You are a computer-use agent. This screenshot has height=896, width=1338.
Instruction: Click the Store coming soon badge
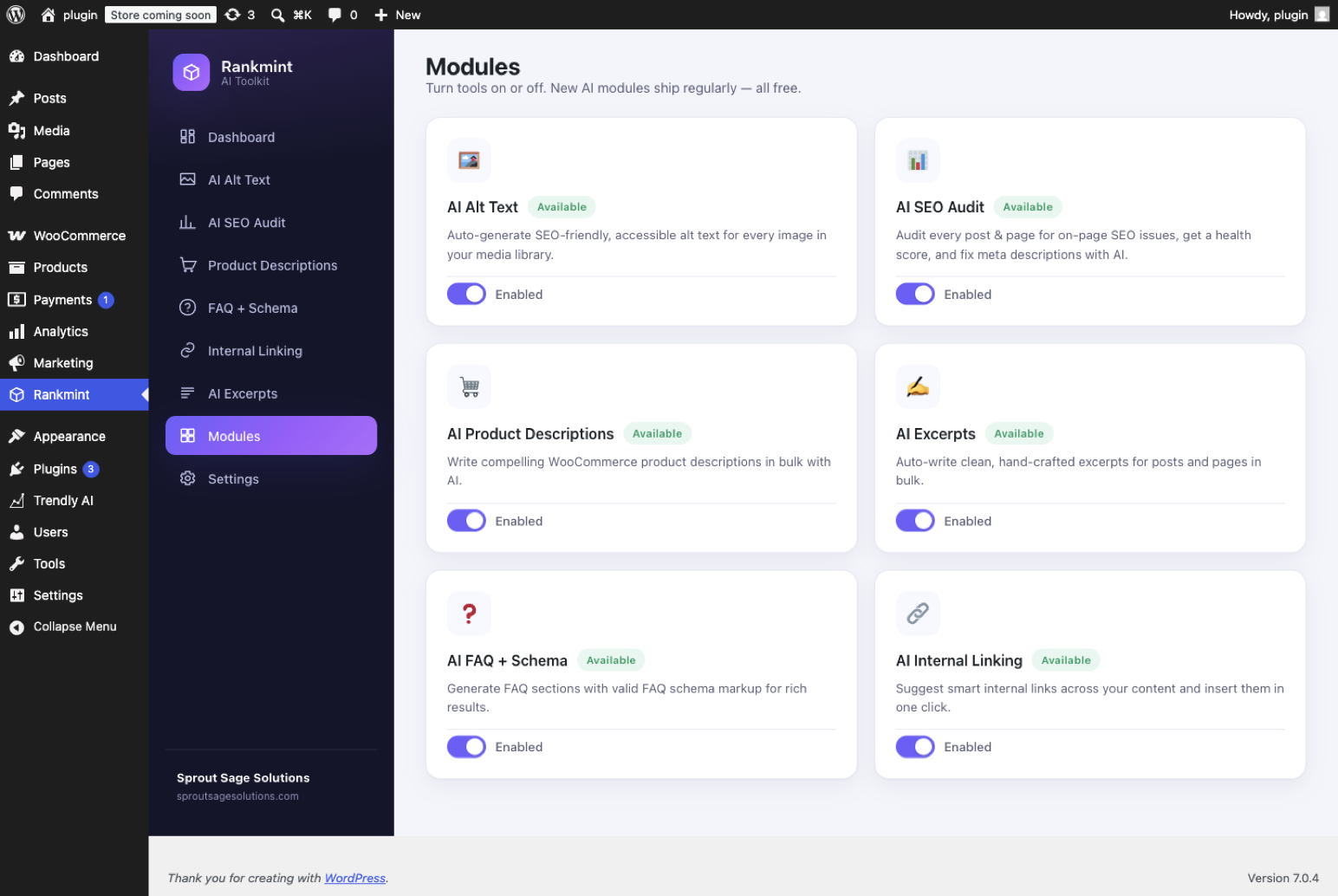coord(160,15)
